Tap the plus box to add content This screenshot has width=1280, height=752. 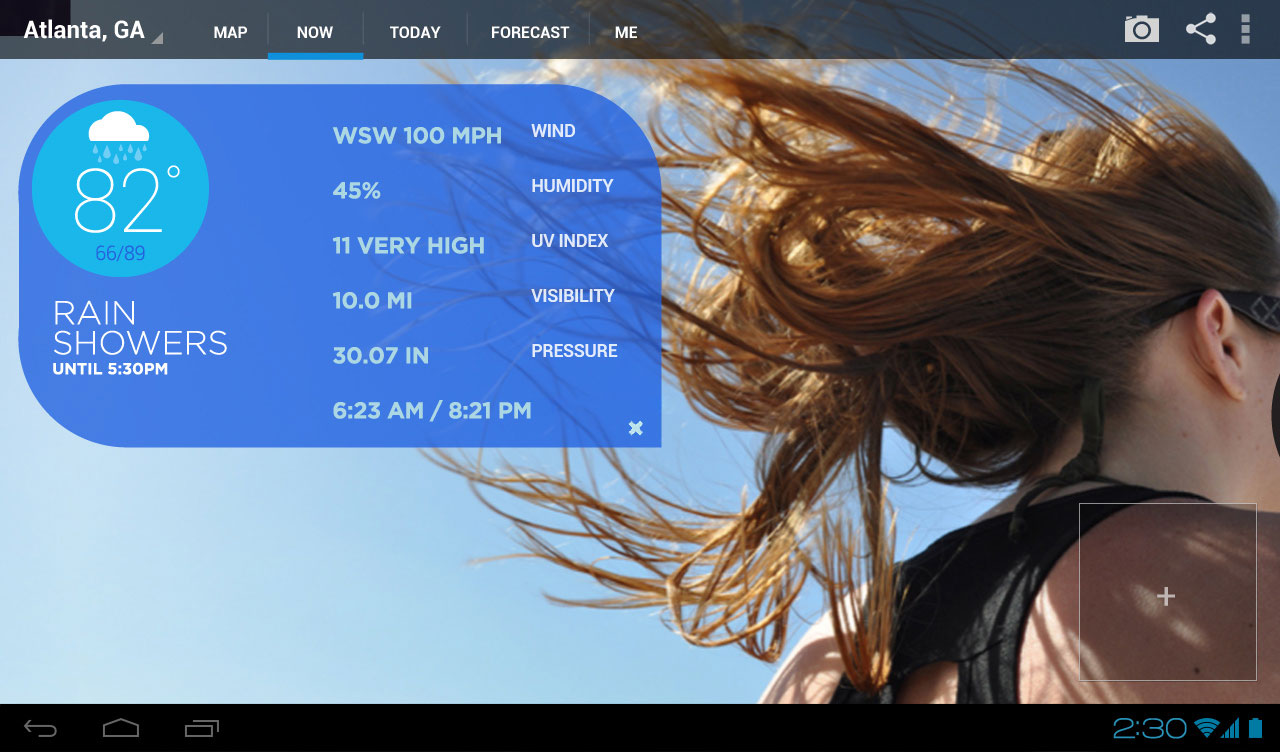(x=1166, y=596)
